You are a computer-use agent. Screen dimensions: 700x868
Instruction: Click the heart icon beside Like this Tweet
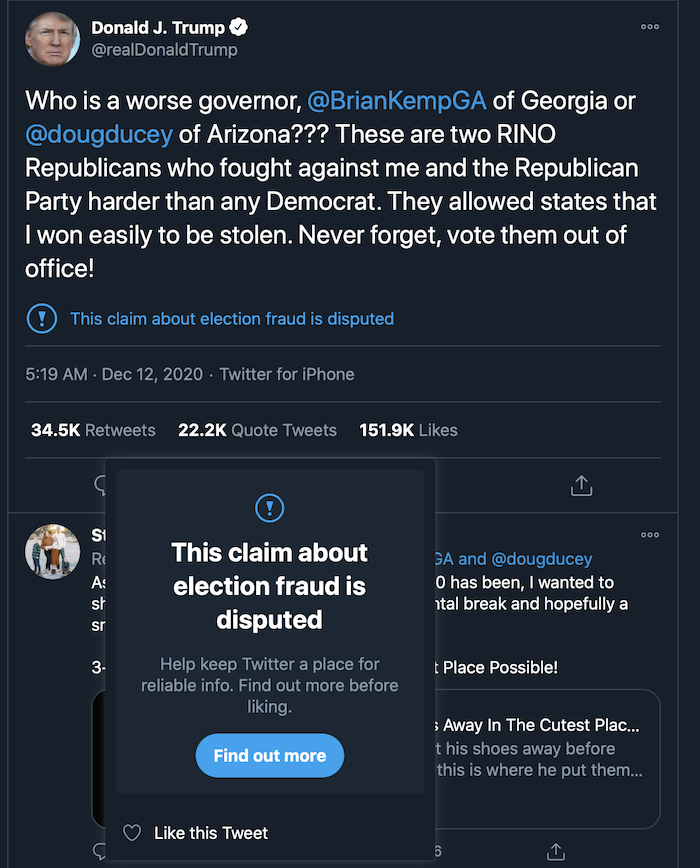click(132, 833)
